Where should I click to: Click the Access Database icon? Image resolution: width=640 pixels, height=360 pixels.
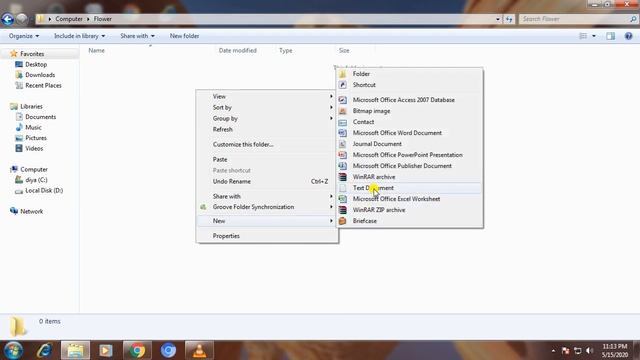(x=343, y=100)
